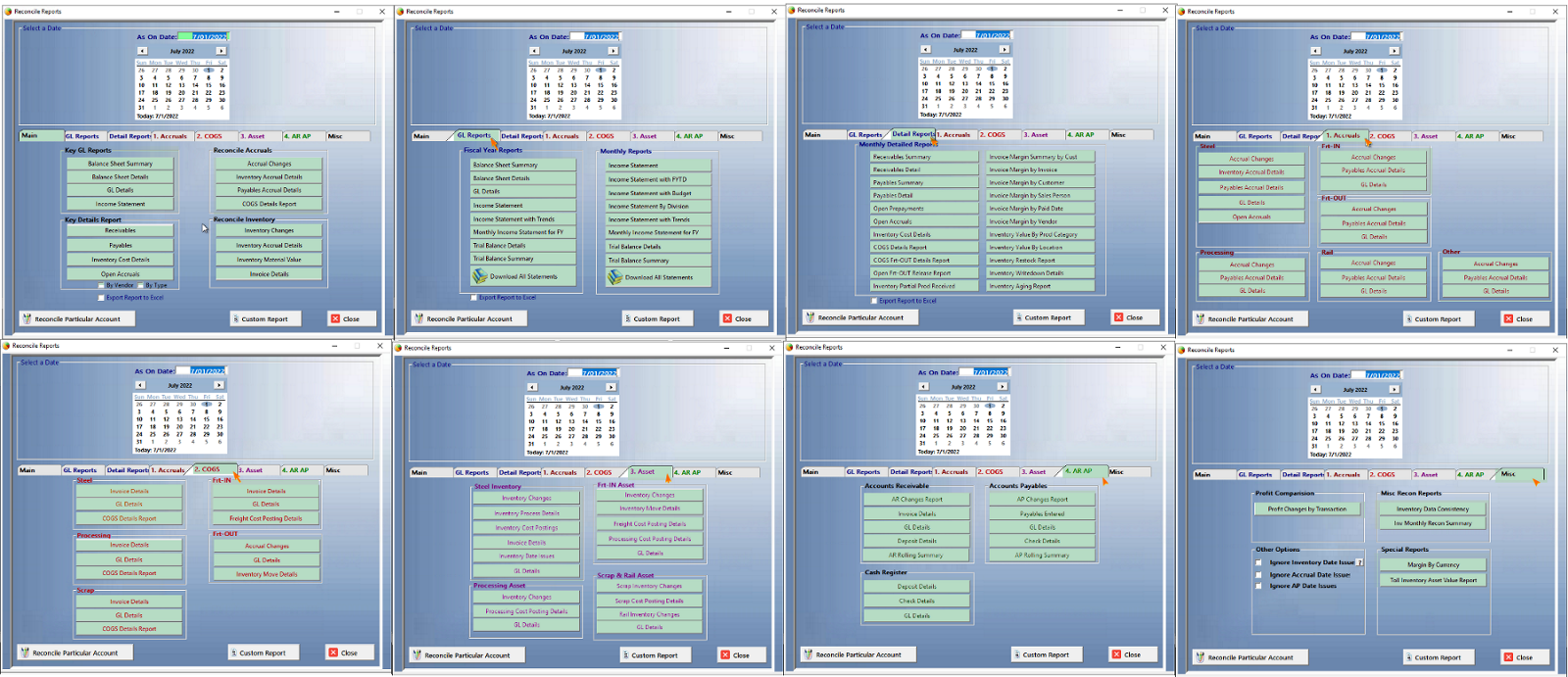Open Profit Changes by Transaction report

click(1307, 508)
